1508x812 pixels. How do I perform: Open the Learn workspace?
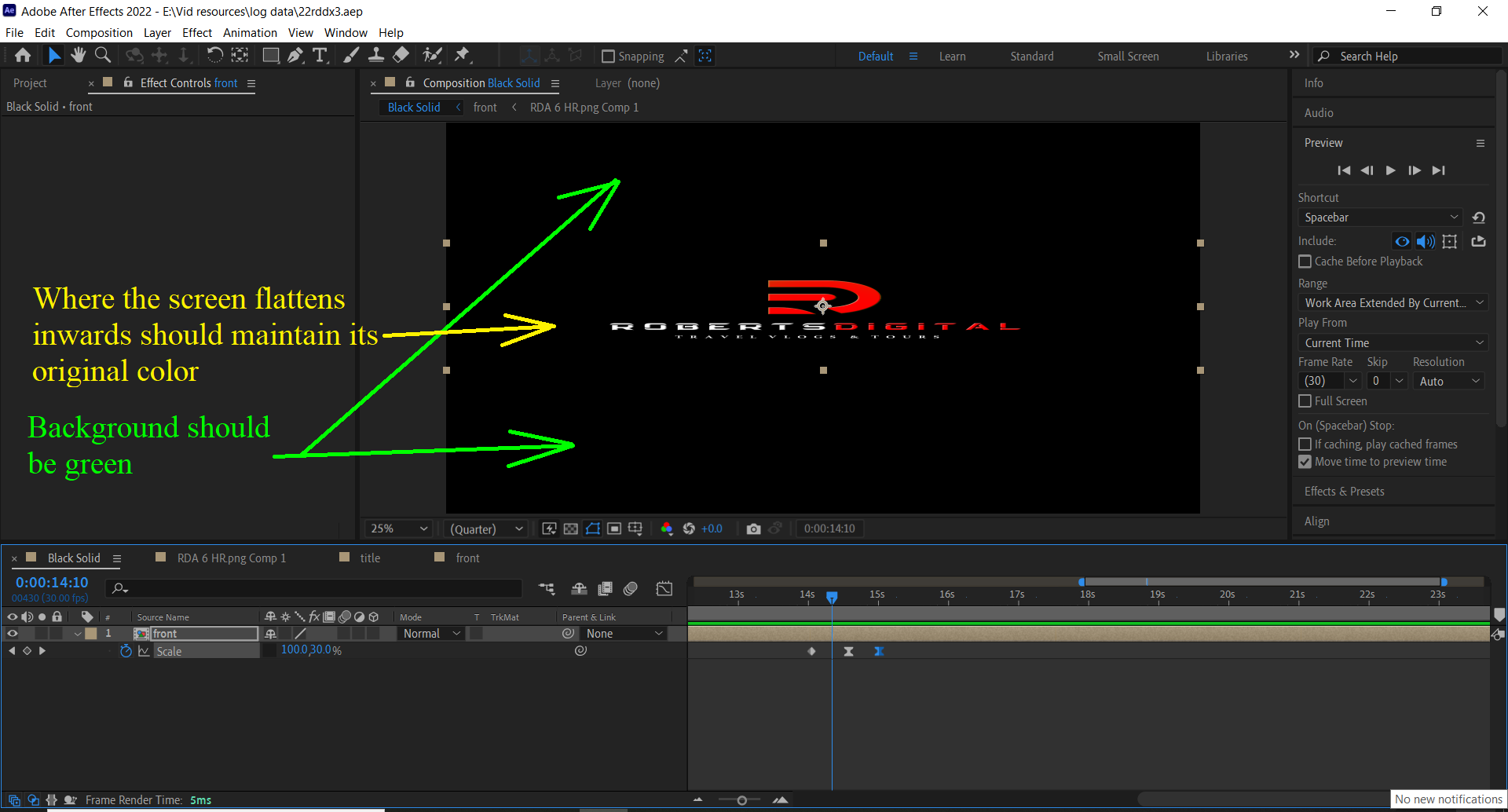pos(952,56)
